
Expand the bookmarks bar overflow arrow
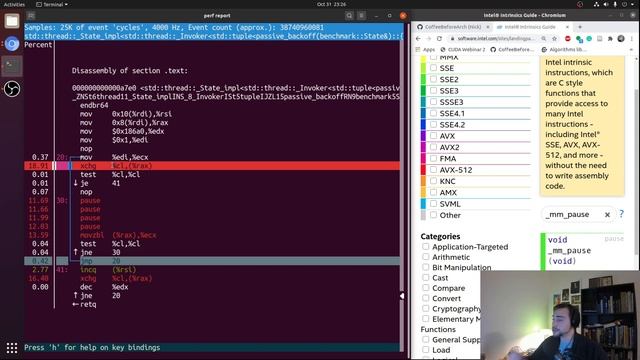click(631, 49)
